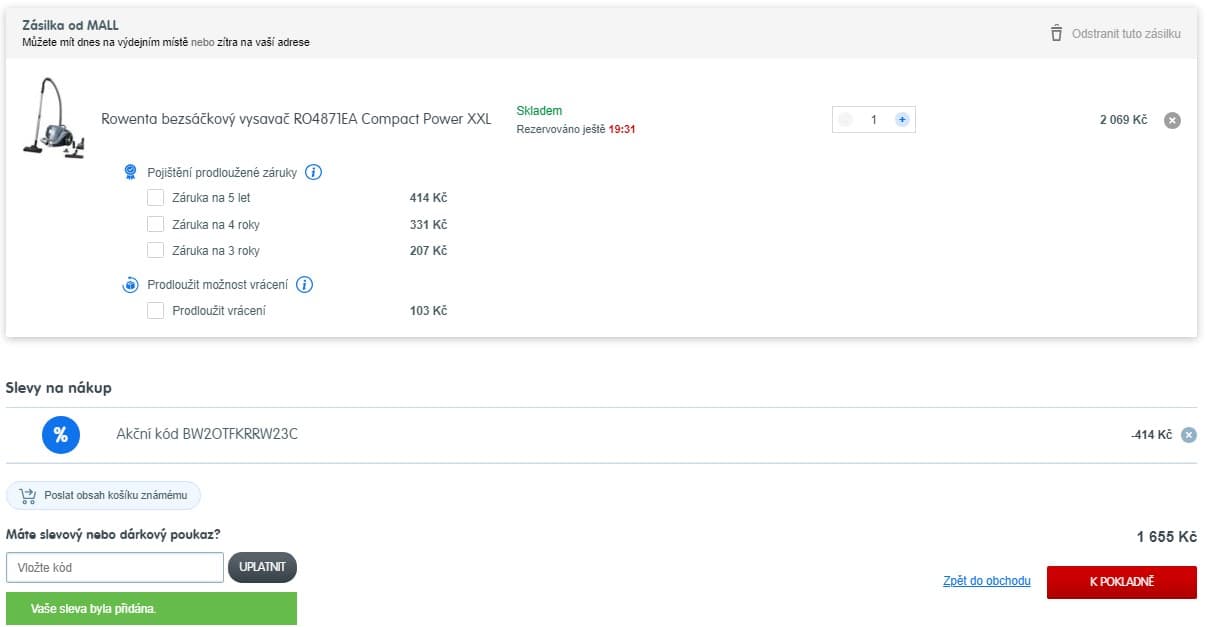Go back via Zpět do obchodu link

pos(986,581)
